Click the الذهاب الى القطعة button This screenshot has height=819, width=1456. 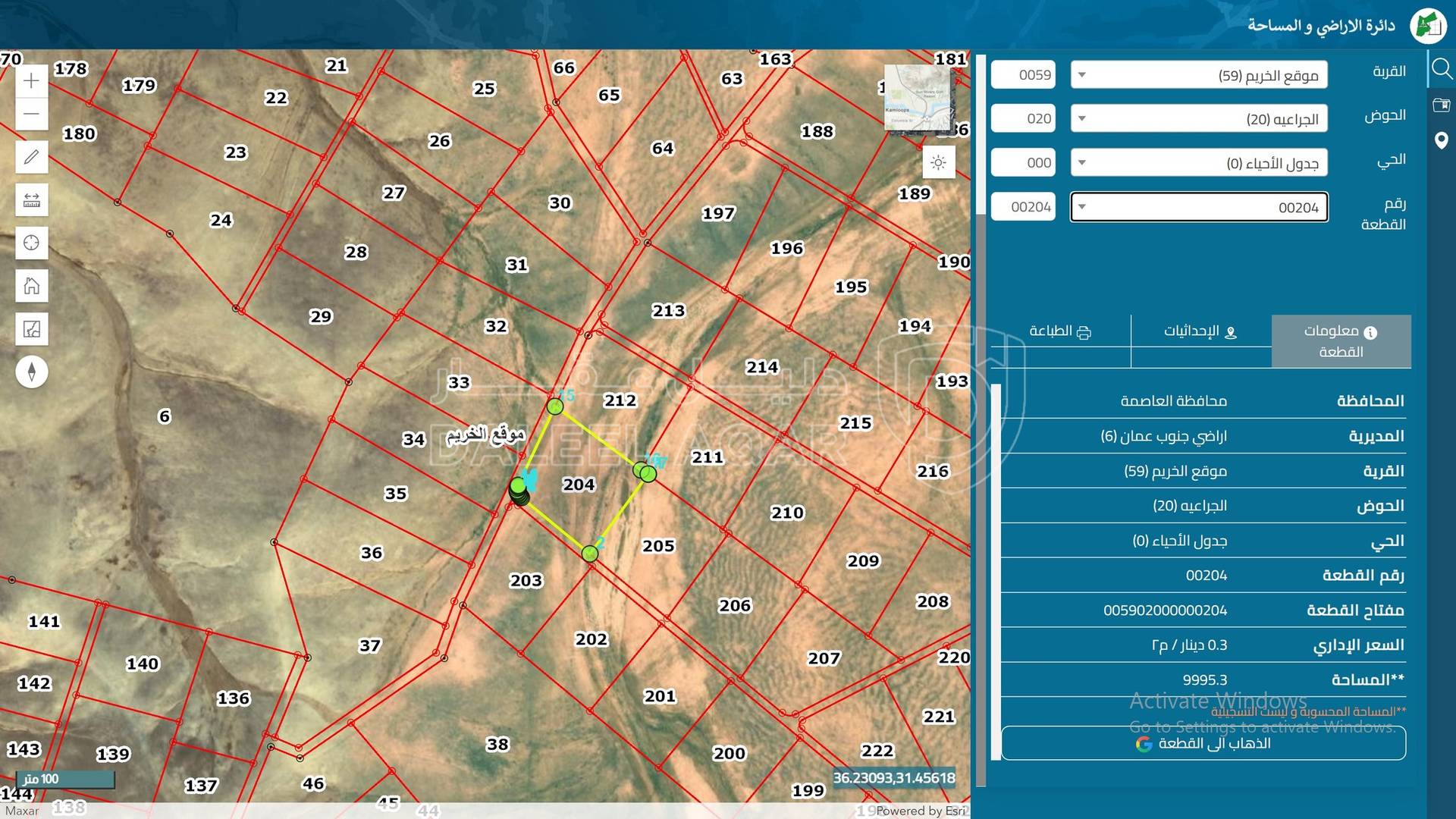pyautogui.click(x=1203, y=743)
